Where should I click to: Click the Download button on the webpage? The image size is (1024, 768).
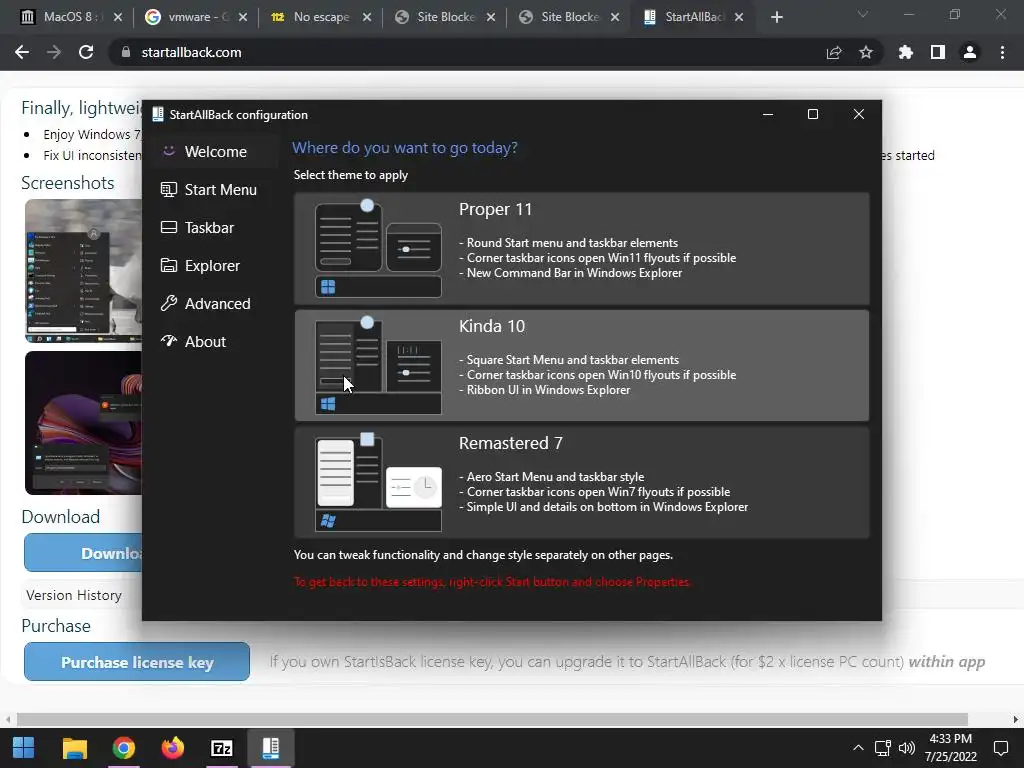click(83, 552)
